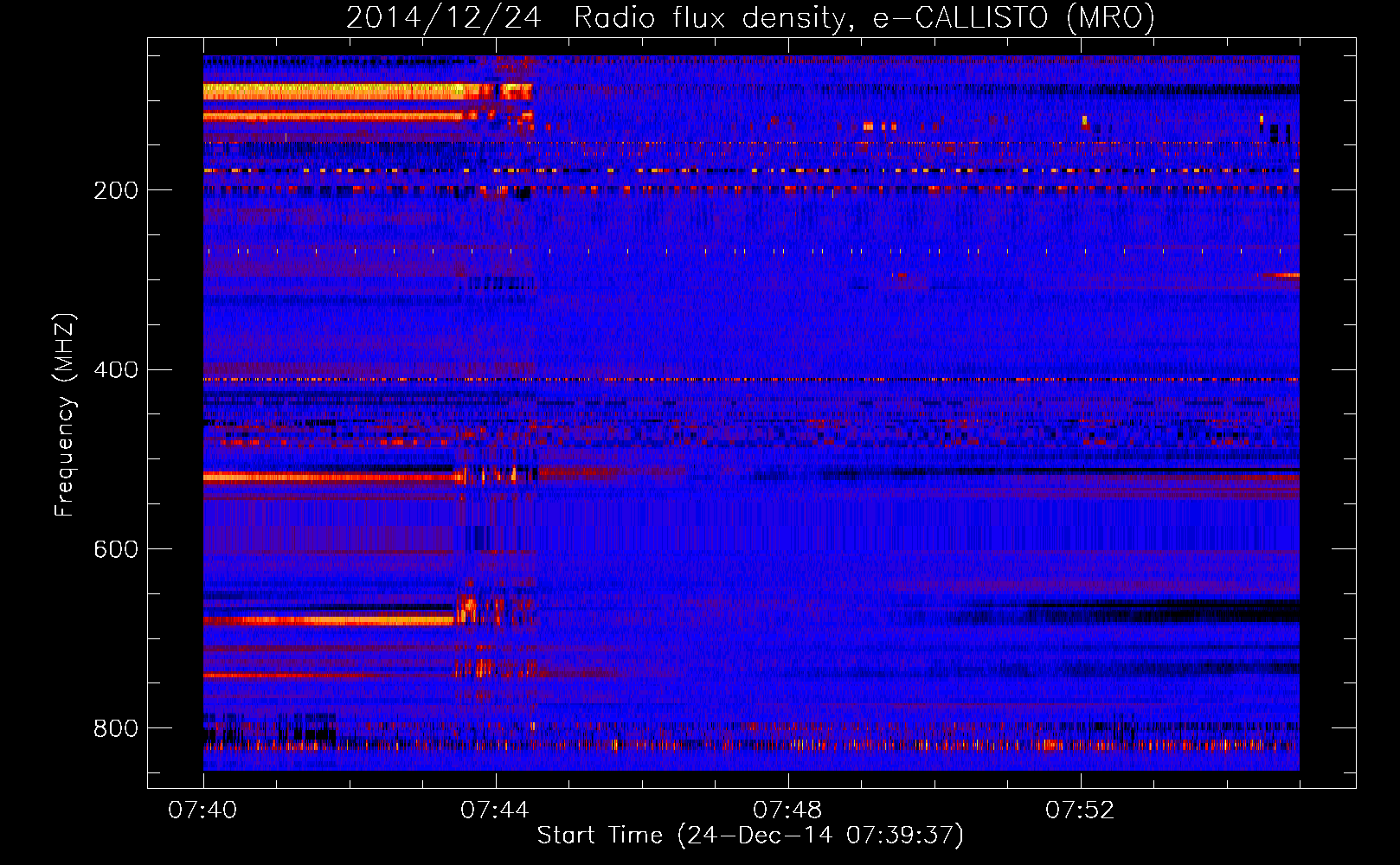Click the 200 frequency tick label
Image resolution: width=1400 pixels, height=865 pixels.
(116, 190)
